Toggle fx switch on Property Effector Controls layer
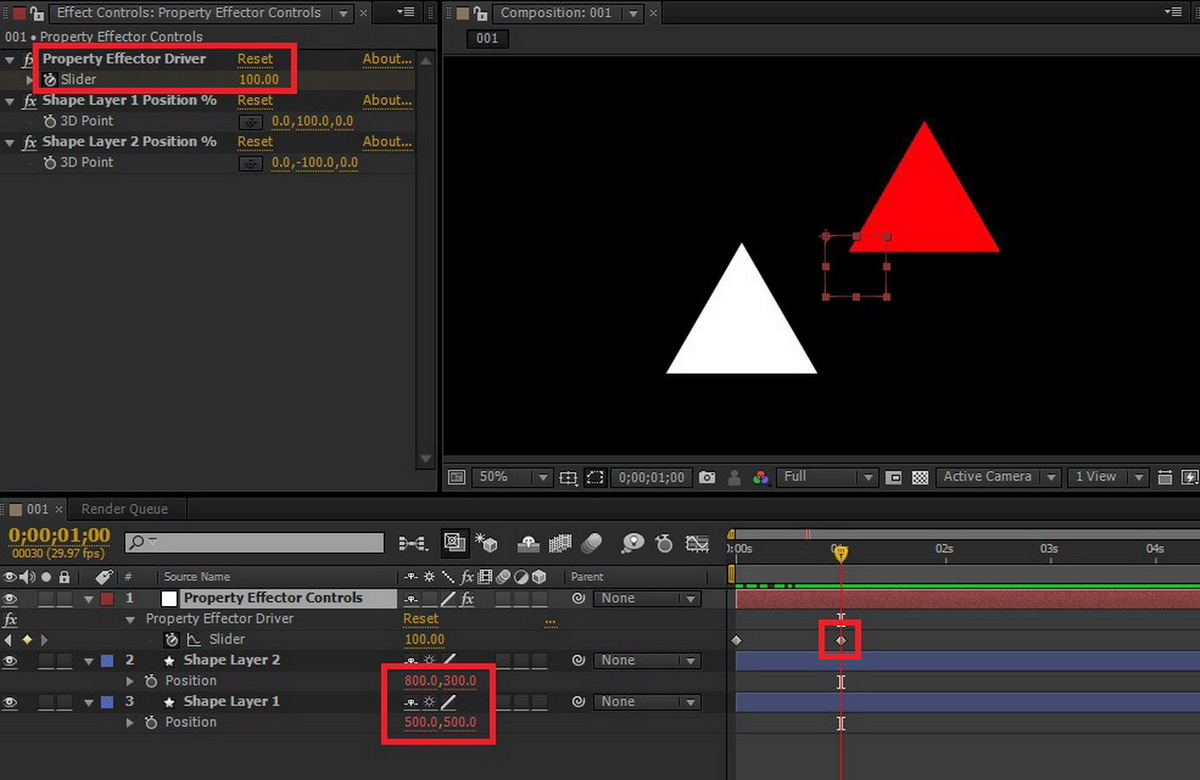Screen dimensions: 1200x780 click(x=466, y=599)
